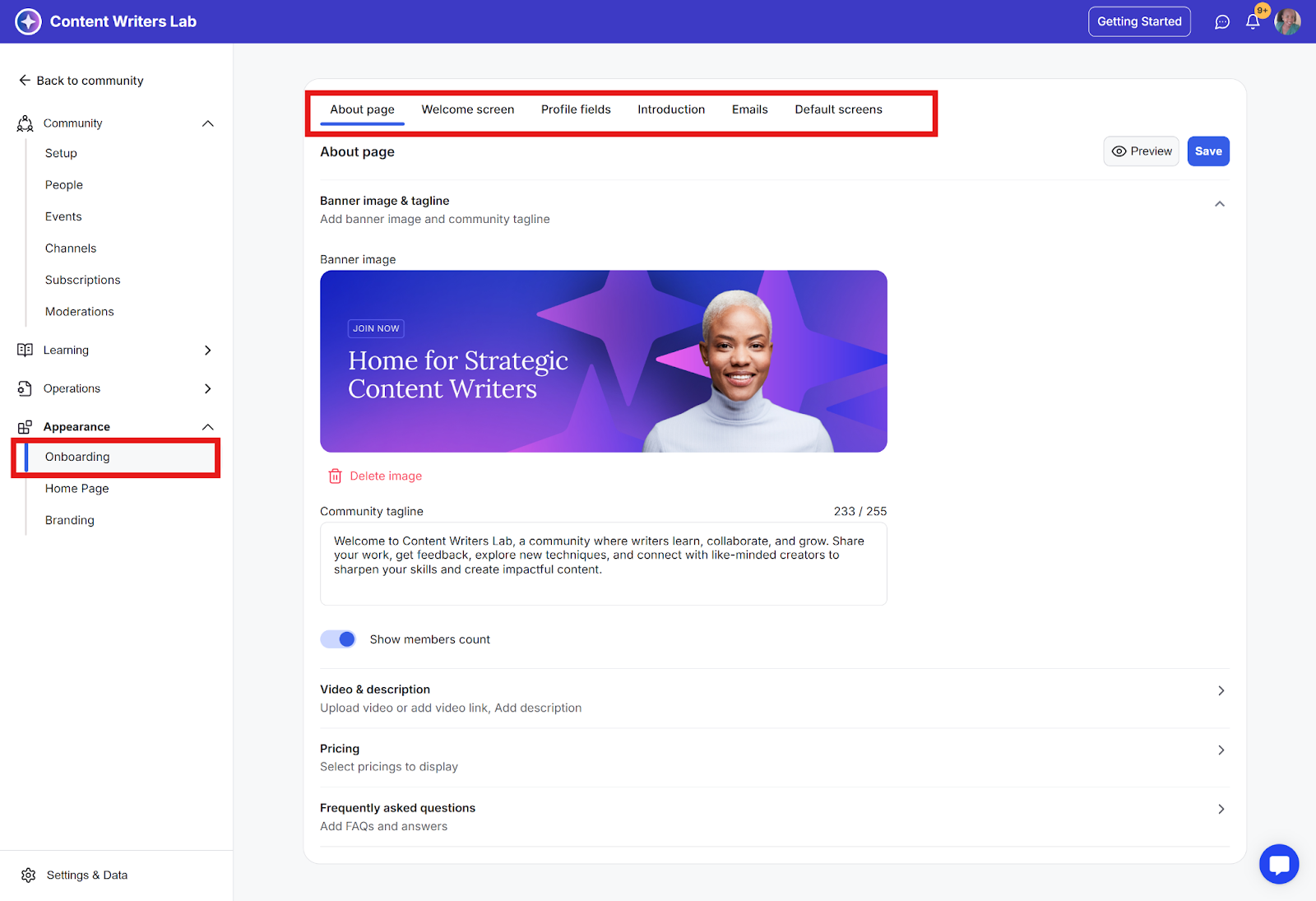Click the Operations section label
The width and height of the screenshot is (1316, 901).
coord(72,388)
